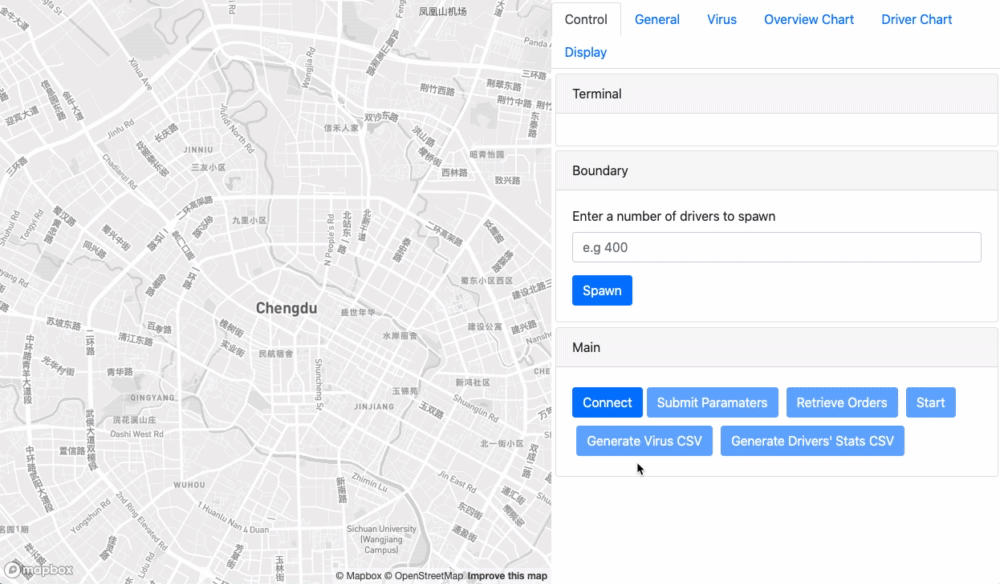Open the OpenStreetMap attribution link

(423, 576)
